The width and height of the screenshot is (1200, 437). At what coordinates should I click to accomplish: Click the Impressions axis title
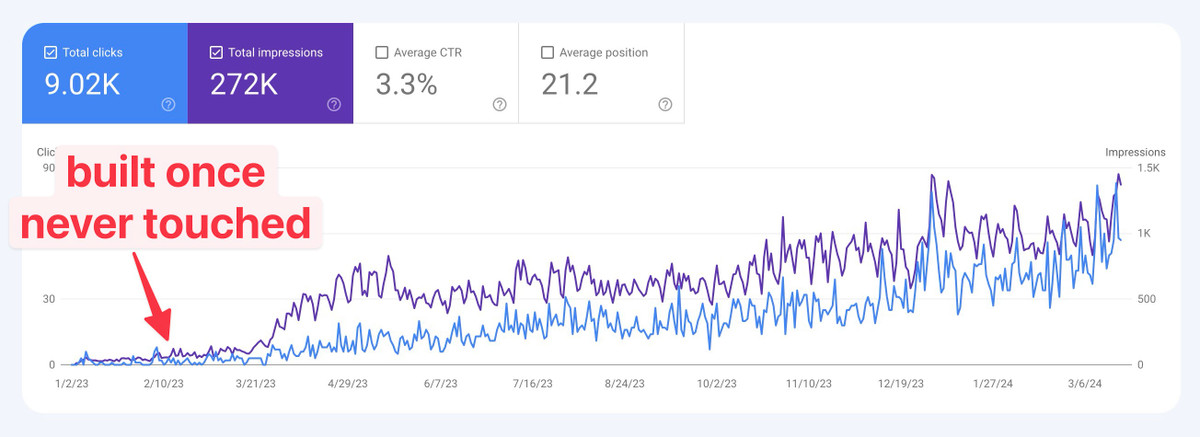pyautogui.click(x=1135, y=152)
